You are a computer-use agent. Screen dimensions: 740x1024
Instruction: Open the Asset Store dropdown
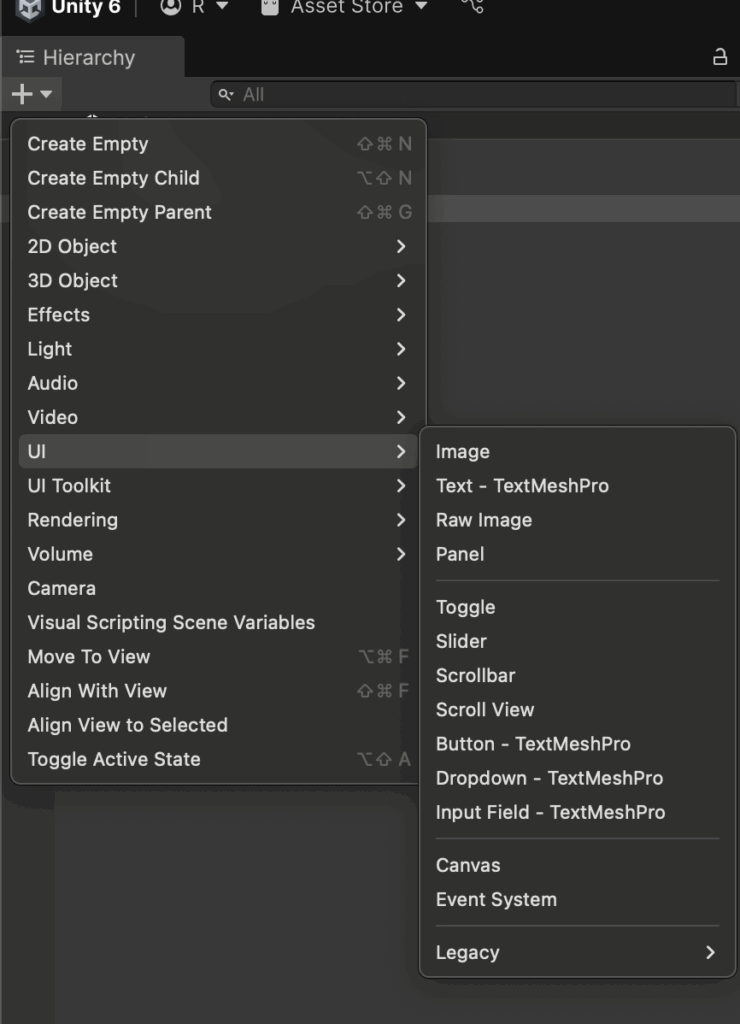[344, 7]
